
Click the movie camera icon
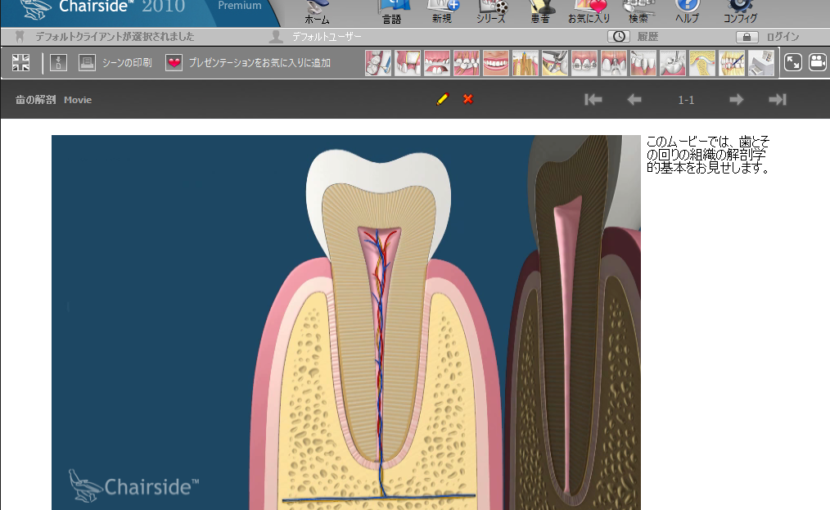tap(817, 63)
